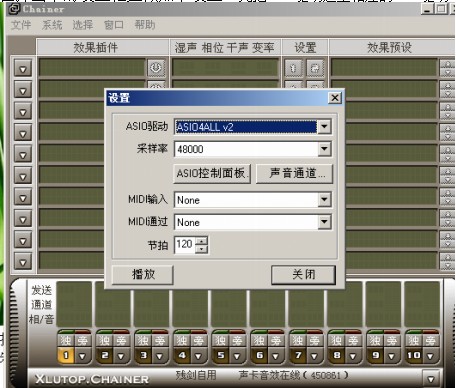Open the 文件 menu
The width and height of the screenshot is (456, 388).
tap(21, 25)
